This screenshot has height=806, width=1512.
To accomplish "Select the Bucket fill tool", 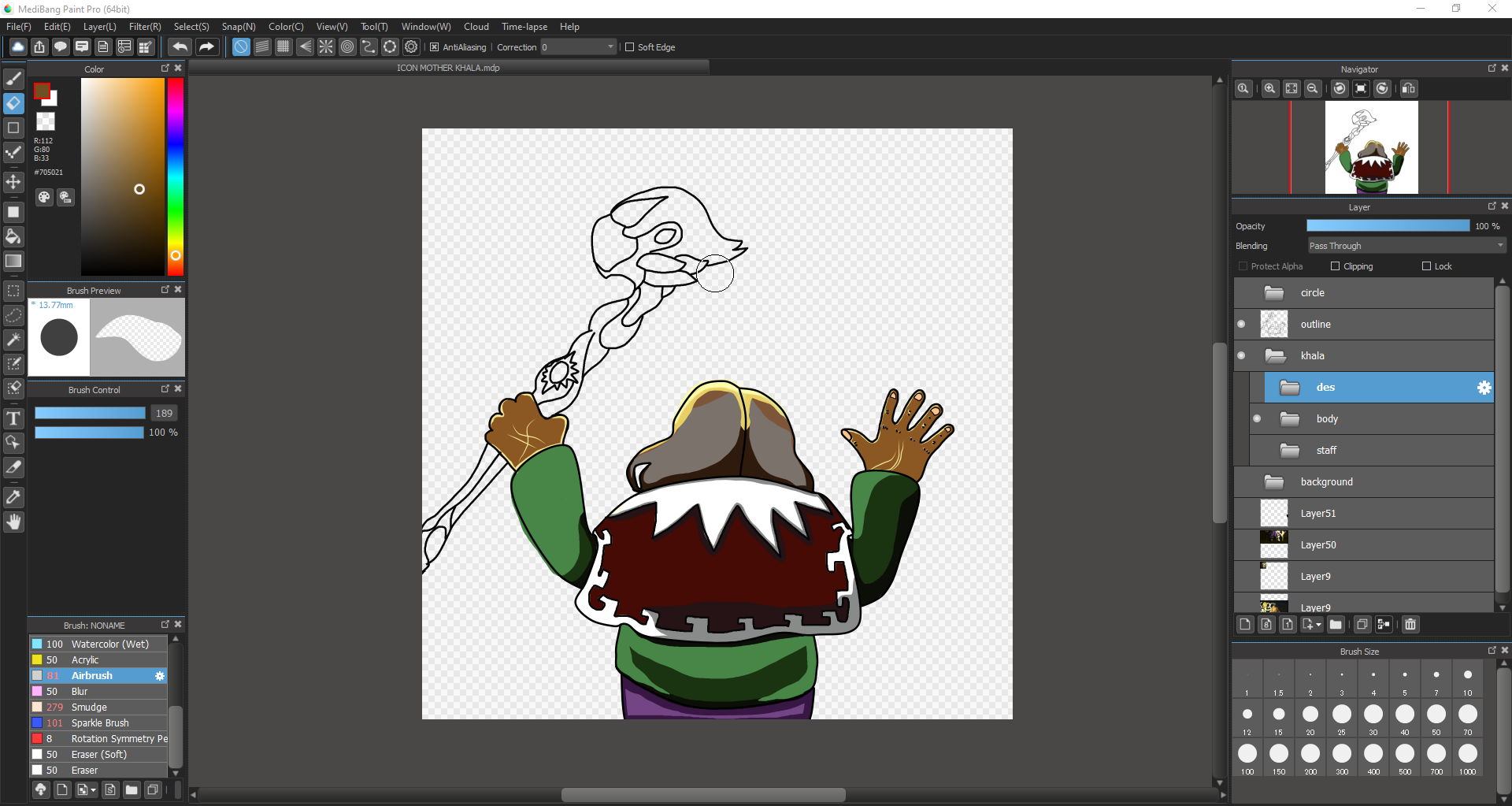I will coord(13,236).
